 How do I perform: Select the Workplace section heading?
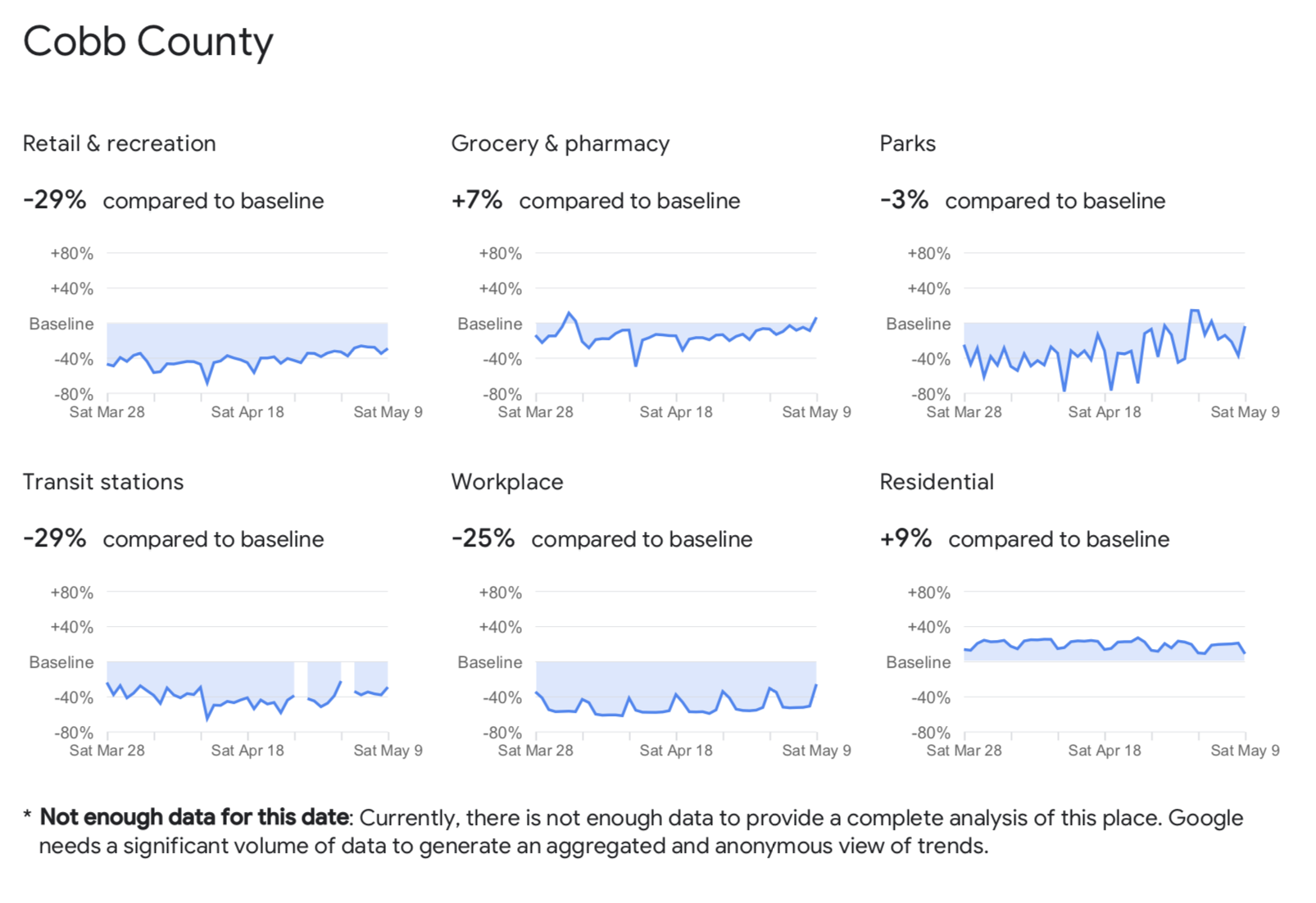[506, 482]
